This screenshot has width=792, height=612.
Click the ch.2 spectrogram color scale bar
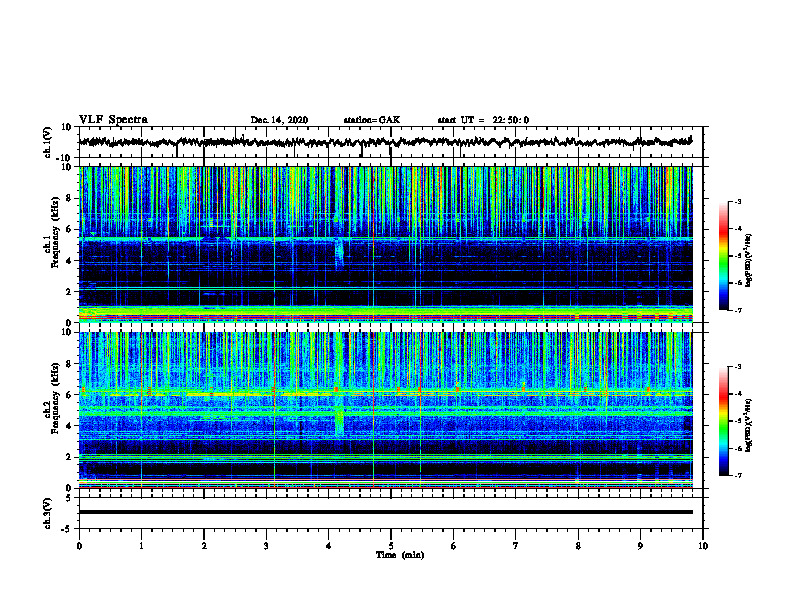(724, 421)
